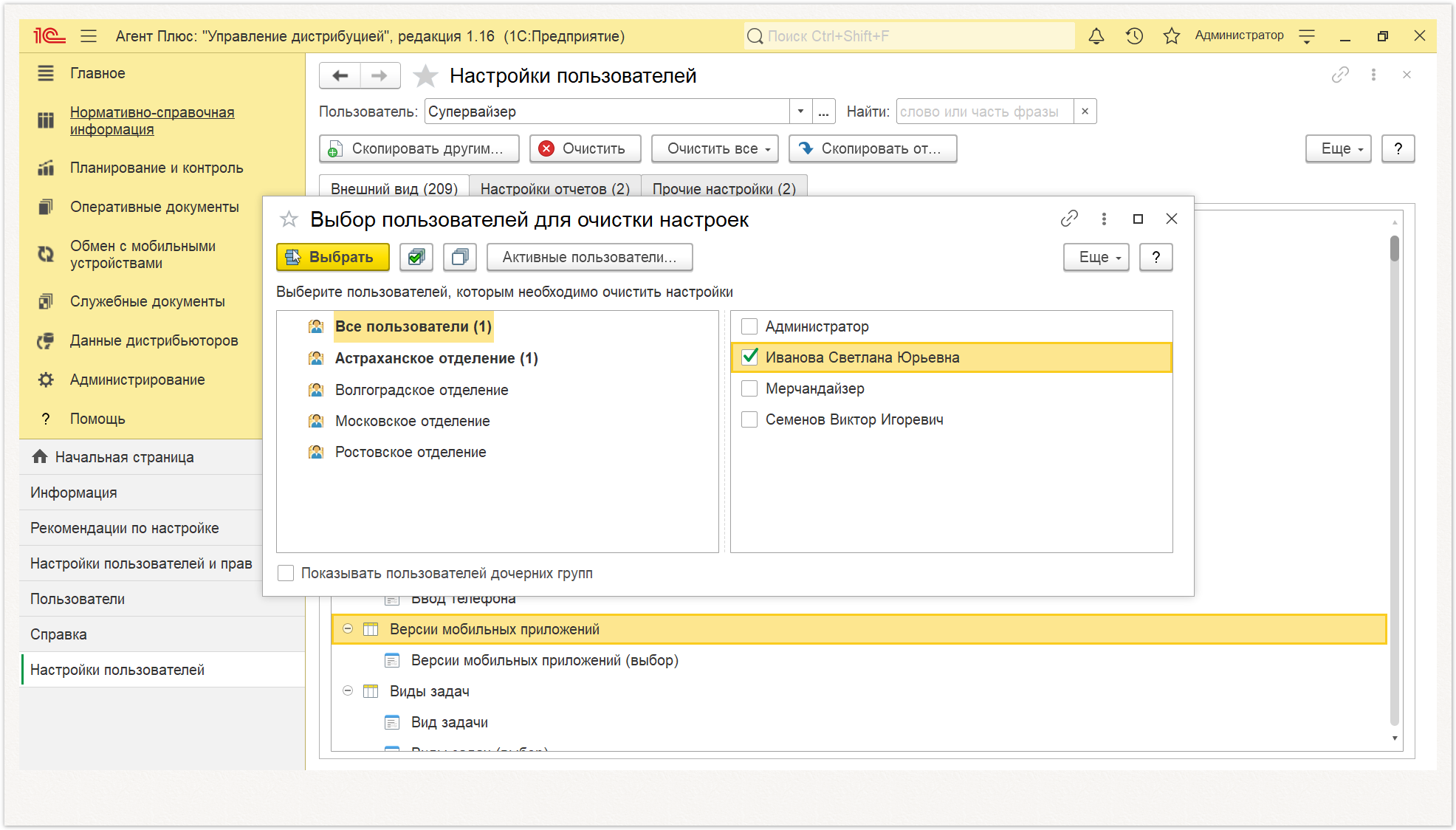Switch to Прочие настройки (2) tab
Viewport: 1456px width, 830px height.
[x=724, y=188]
